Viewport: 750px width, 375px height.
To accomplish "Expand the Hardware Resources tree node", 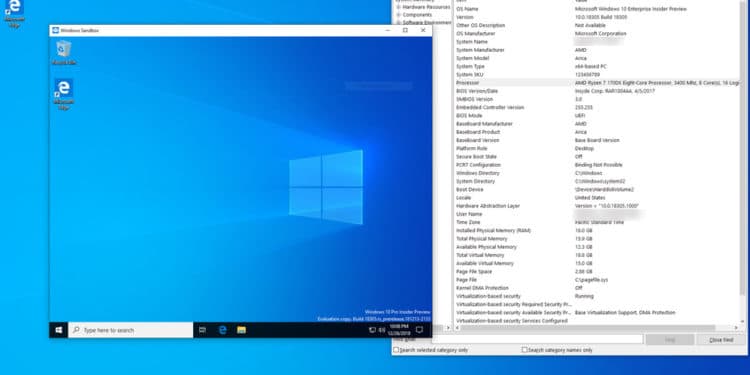I will [x=398, y=7].
